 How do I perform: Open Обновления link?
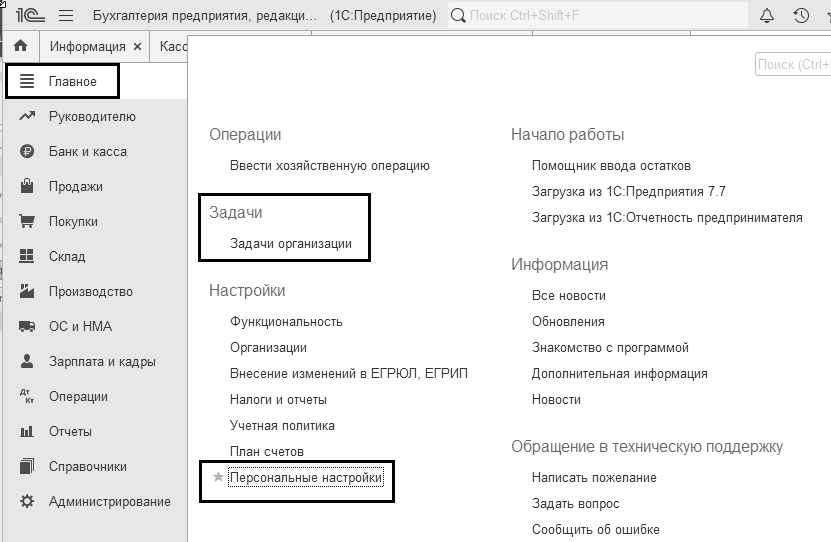568,322
